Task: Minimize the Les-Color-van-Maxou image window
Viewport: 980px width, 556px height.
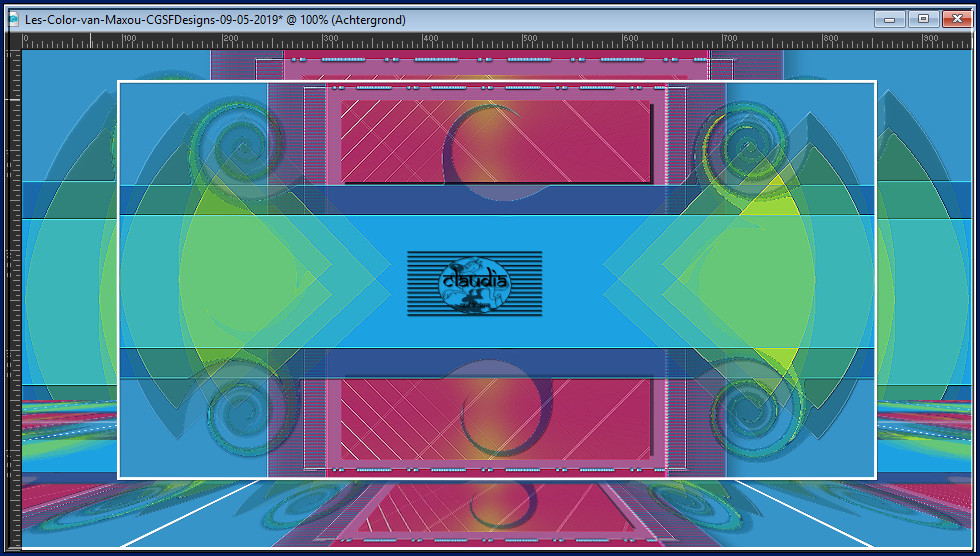Action: point(890,19)
